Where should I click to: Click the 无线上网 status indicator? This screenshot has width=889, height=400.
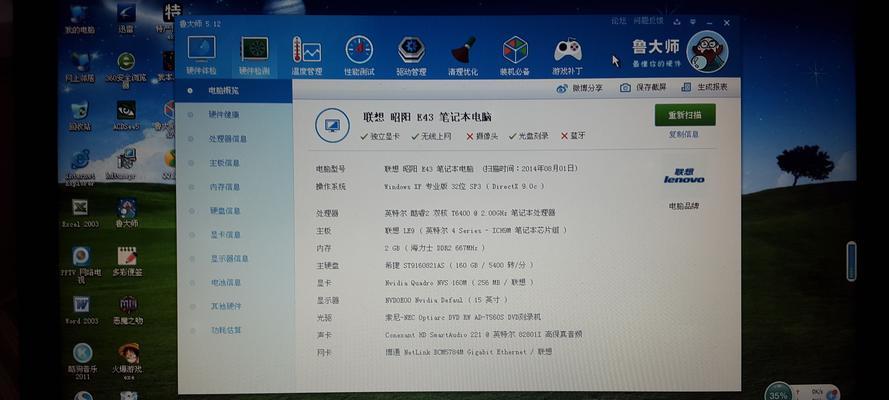tap(431, 137)
